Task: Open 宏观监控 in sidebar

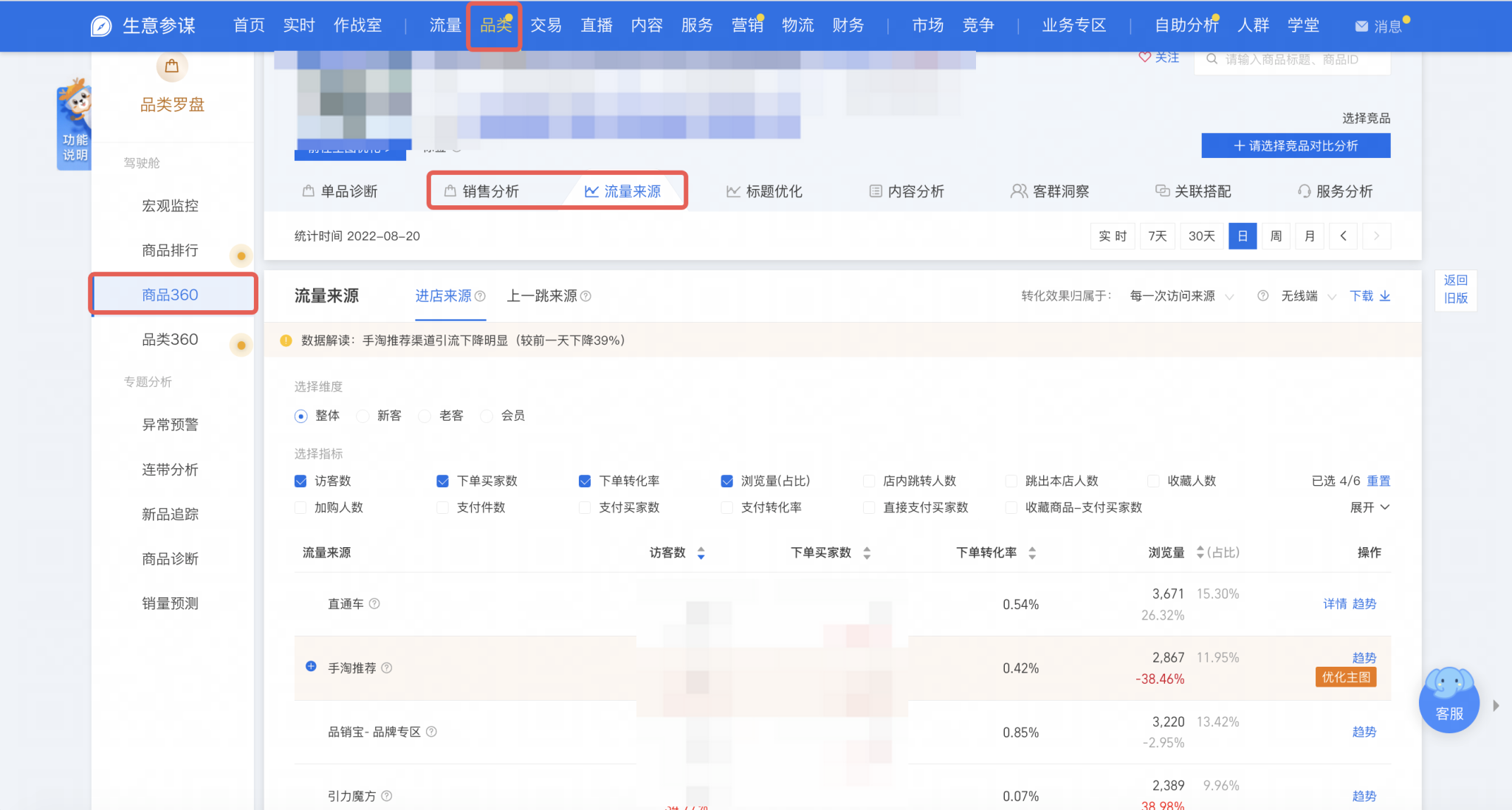Action: 171,206
